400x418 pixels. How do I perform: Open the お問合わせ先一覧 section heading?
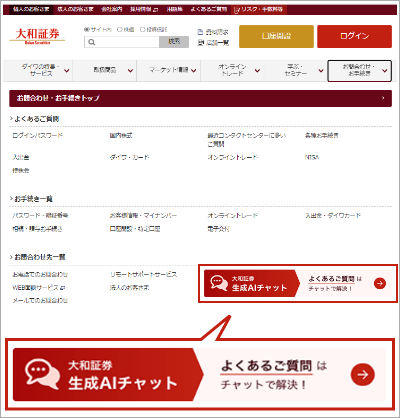click(40, 257)
